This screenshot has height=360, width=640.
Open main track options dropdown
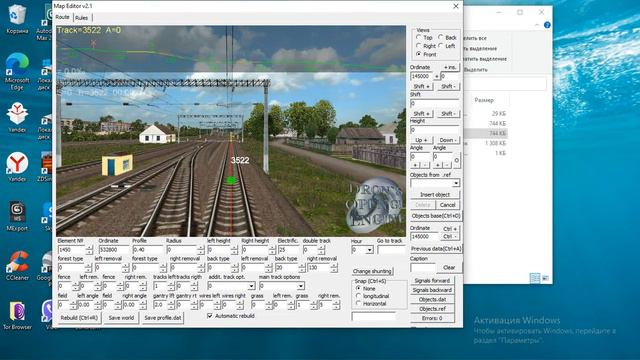pyautogui.click(x=300, y=286)
